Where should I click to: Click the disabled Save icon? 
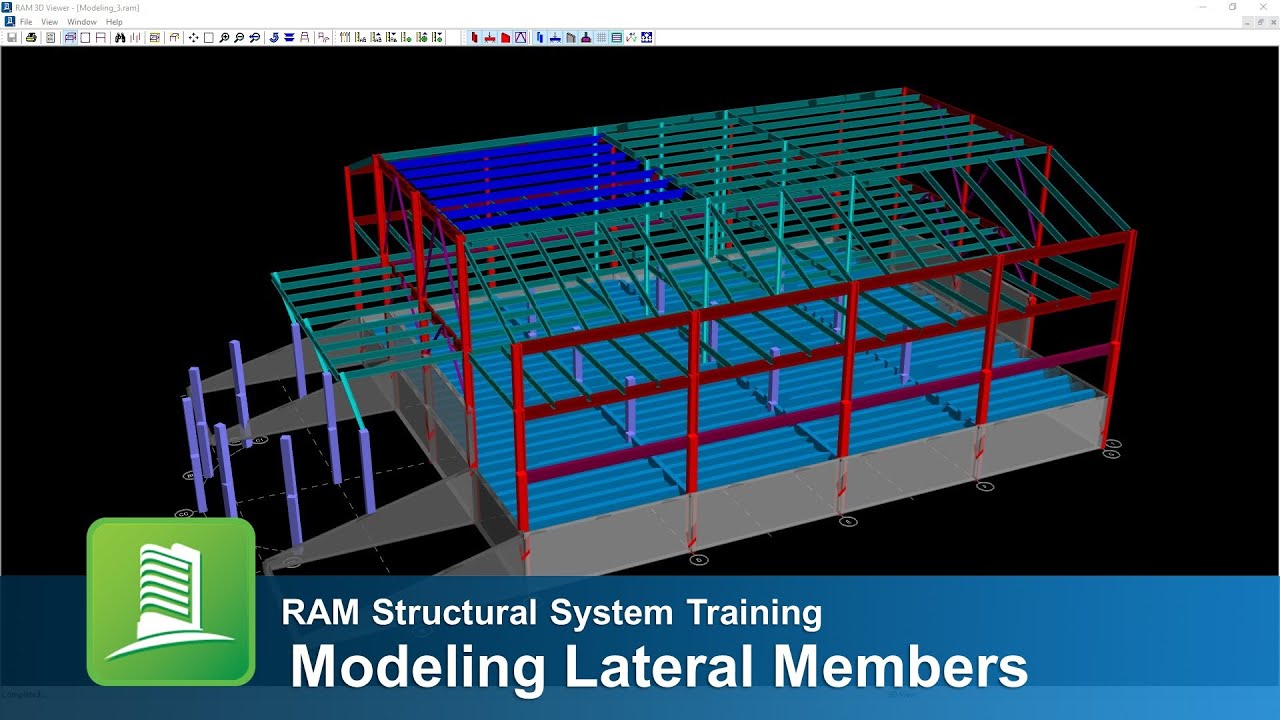click(12, 38)
